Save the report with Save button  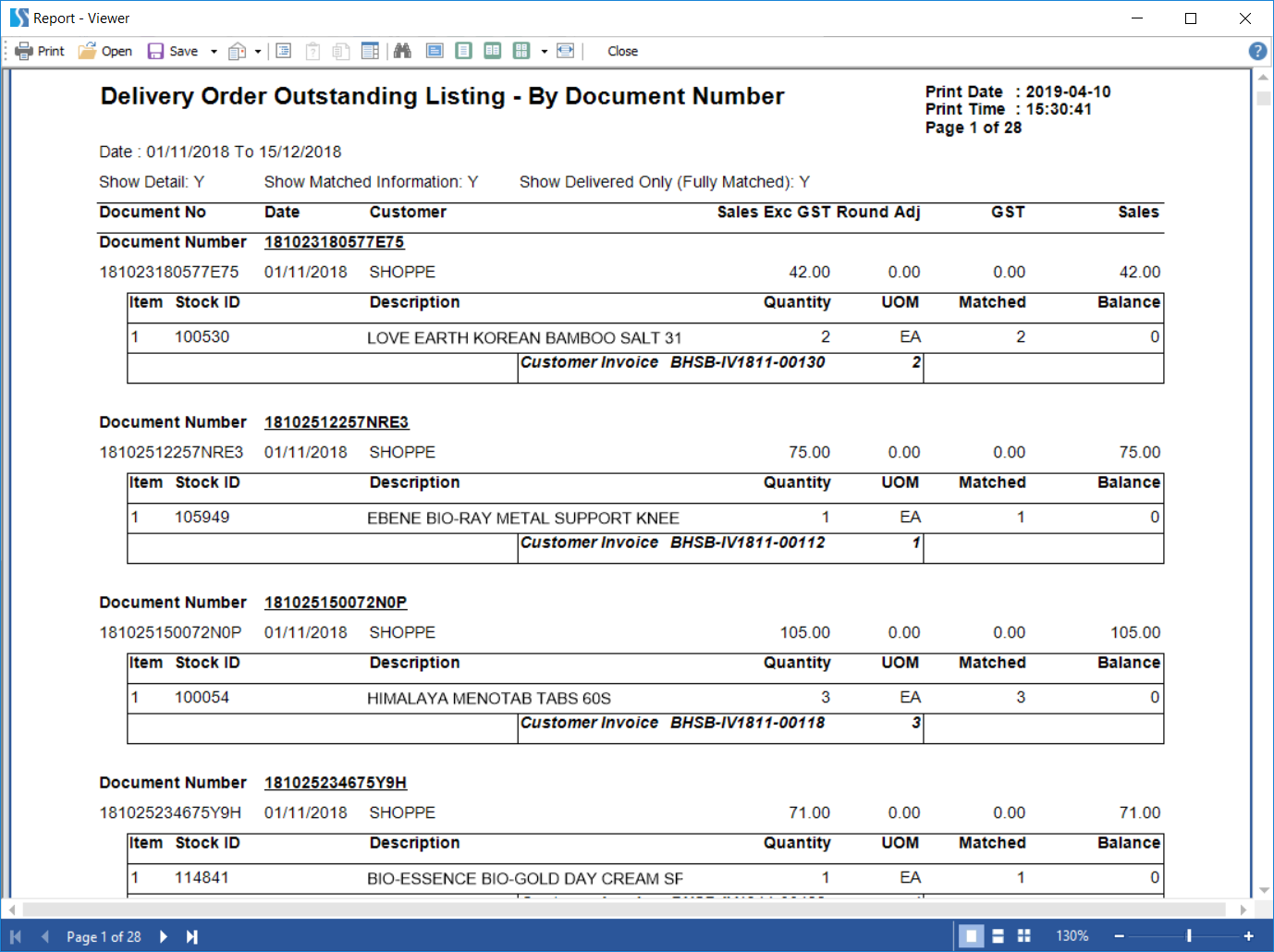[173, 51]
